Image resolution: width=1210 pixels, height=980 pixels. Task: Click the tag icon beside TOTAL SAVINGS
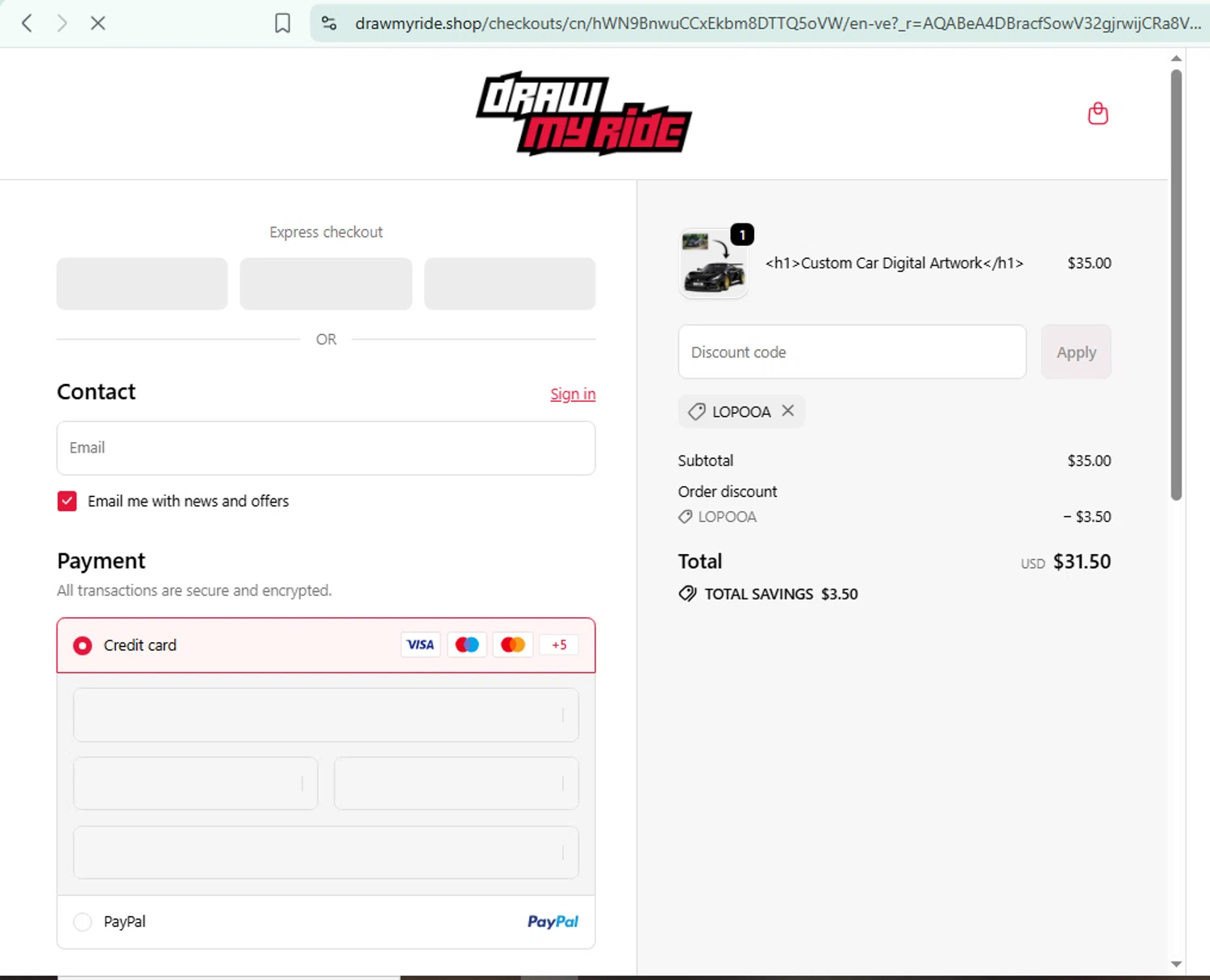[687, 594]
